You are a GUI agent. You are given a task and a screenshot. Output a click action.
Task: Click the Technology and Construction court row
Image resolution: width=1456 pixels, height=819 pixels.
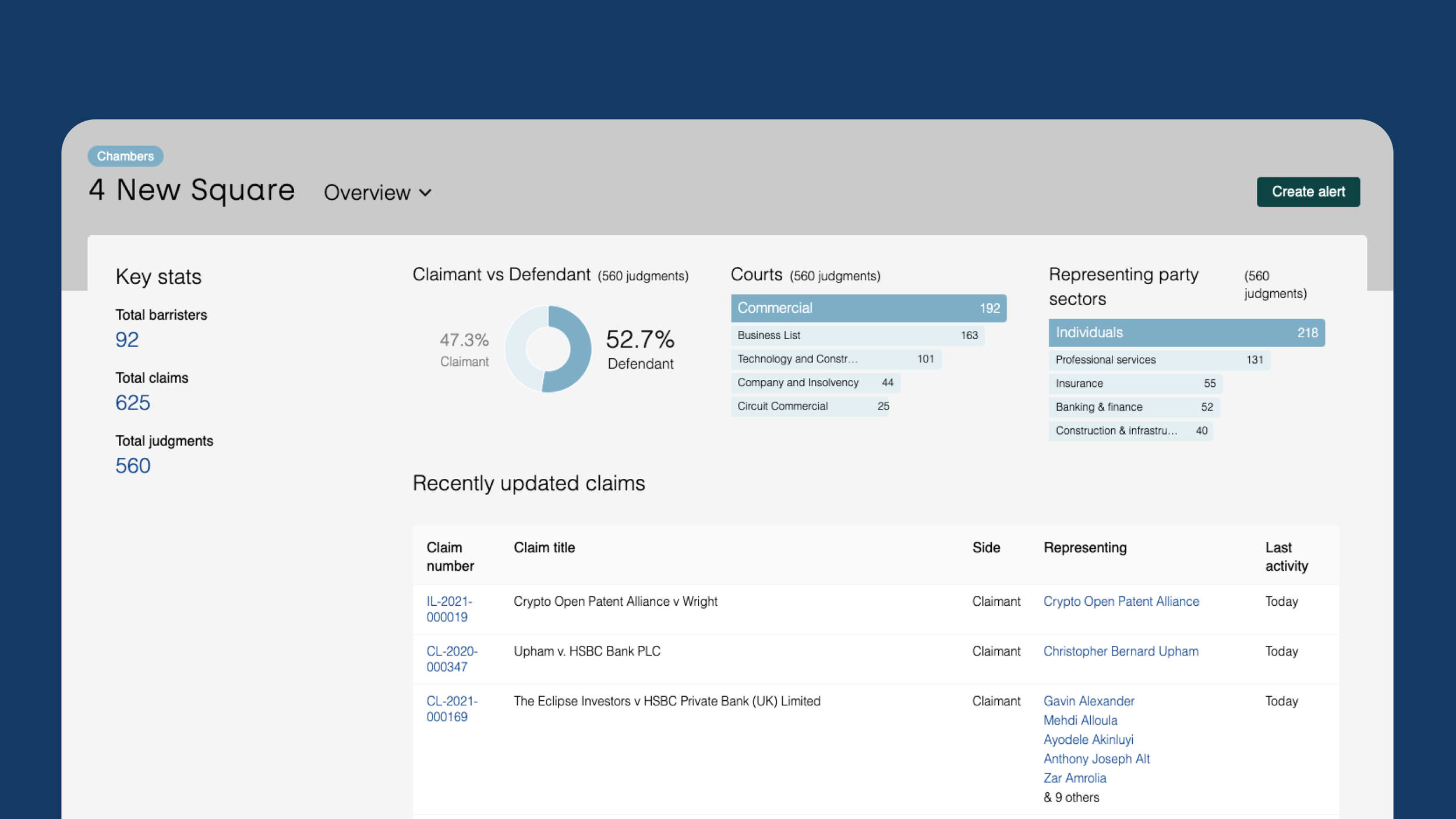835,359
